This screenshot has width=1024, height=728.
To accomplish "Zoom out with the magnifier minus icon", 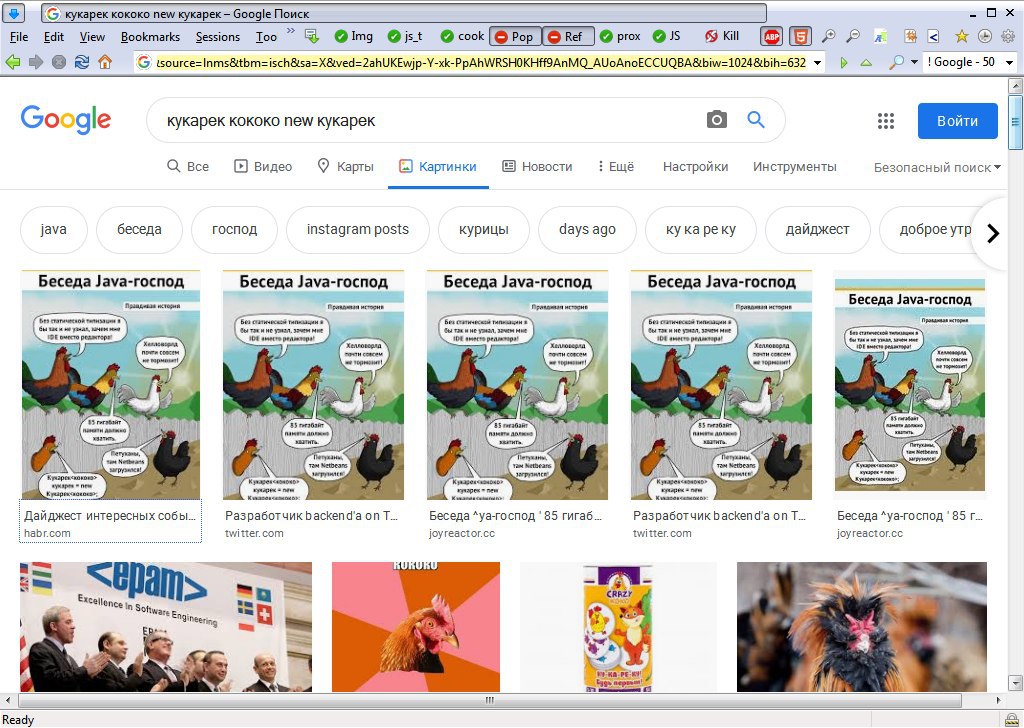I will 852,37.
